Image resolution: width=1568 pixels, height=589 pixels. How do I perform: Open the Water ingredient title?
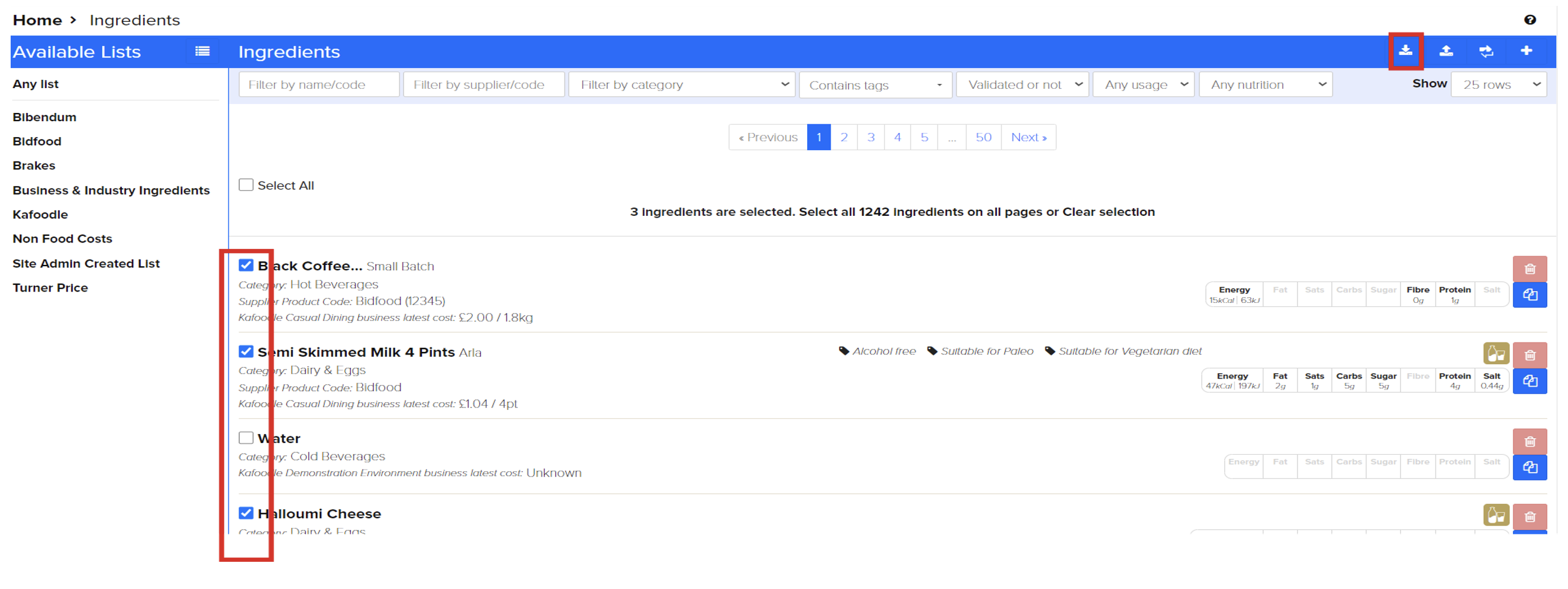tap(279, 439)
